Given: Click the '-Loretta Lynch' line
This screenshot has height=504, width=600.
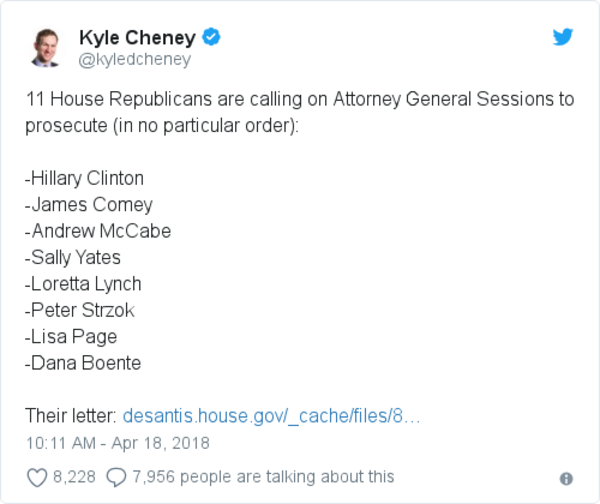Looking at the screenshot, I should (x=84, y=284).
